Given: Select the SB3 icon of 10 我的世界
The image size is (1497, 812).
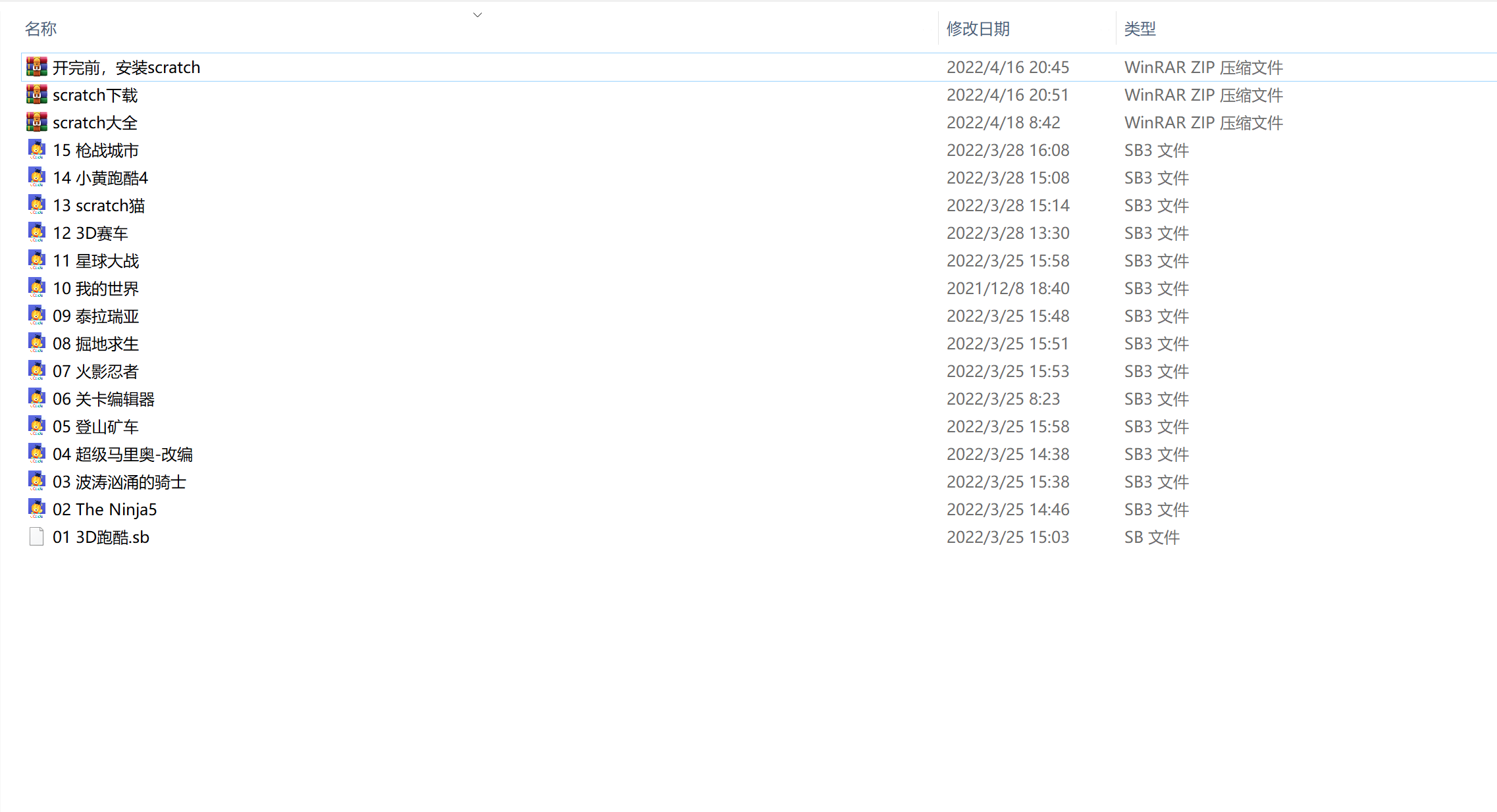Looking at the screenshot, I should (x=37, y=288).
